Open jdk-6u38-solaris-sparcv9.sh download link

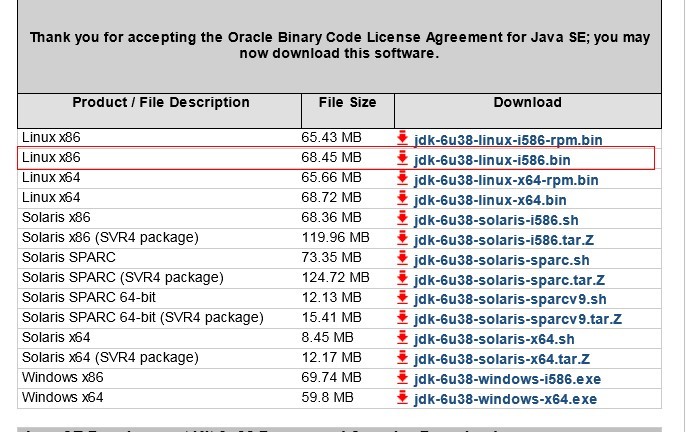click(x=510, y=299)
